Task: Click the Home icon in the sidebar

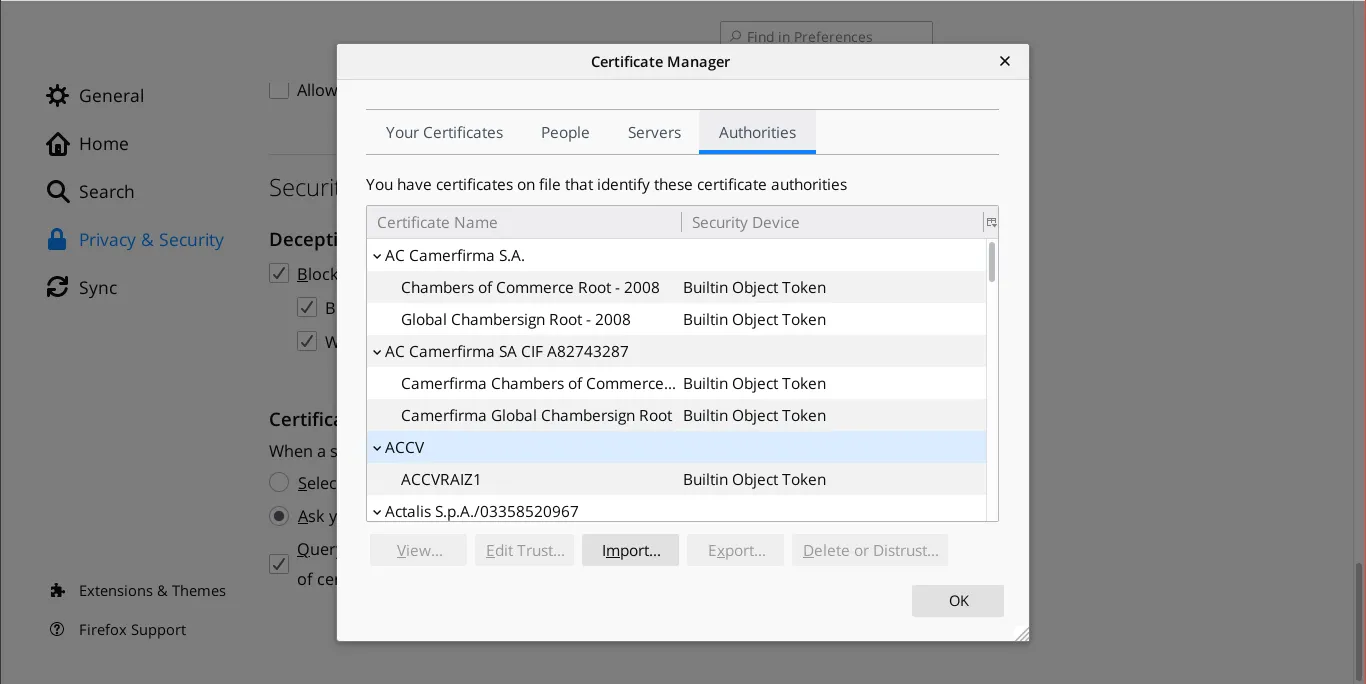Action: 58,143
